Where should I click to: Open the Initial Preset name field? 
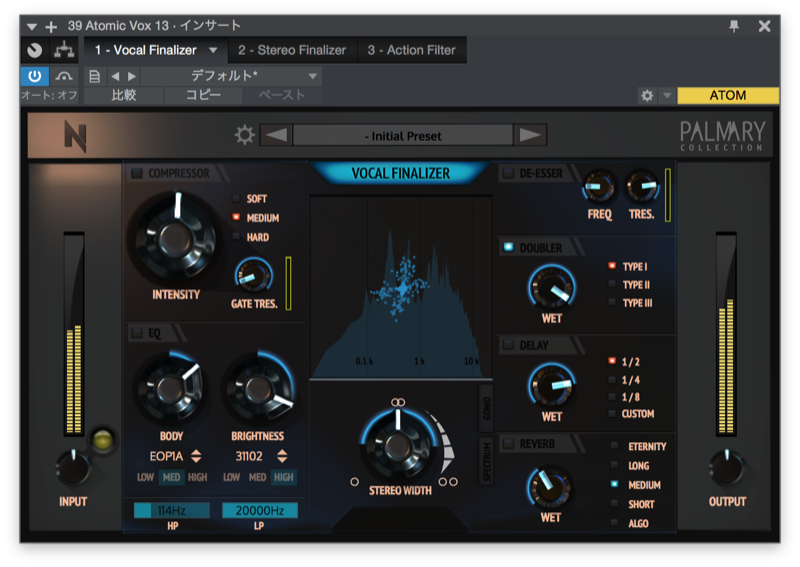tap(403, 135)
